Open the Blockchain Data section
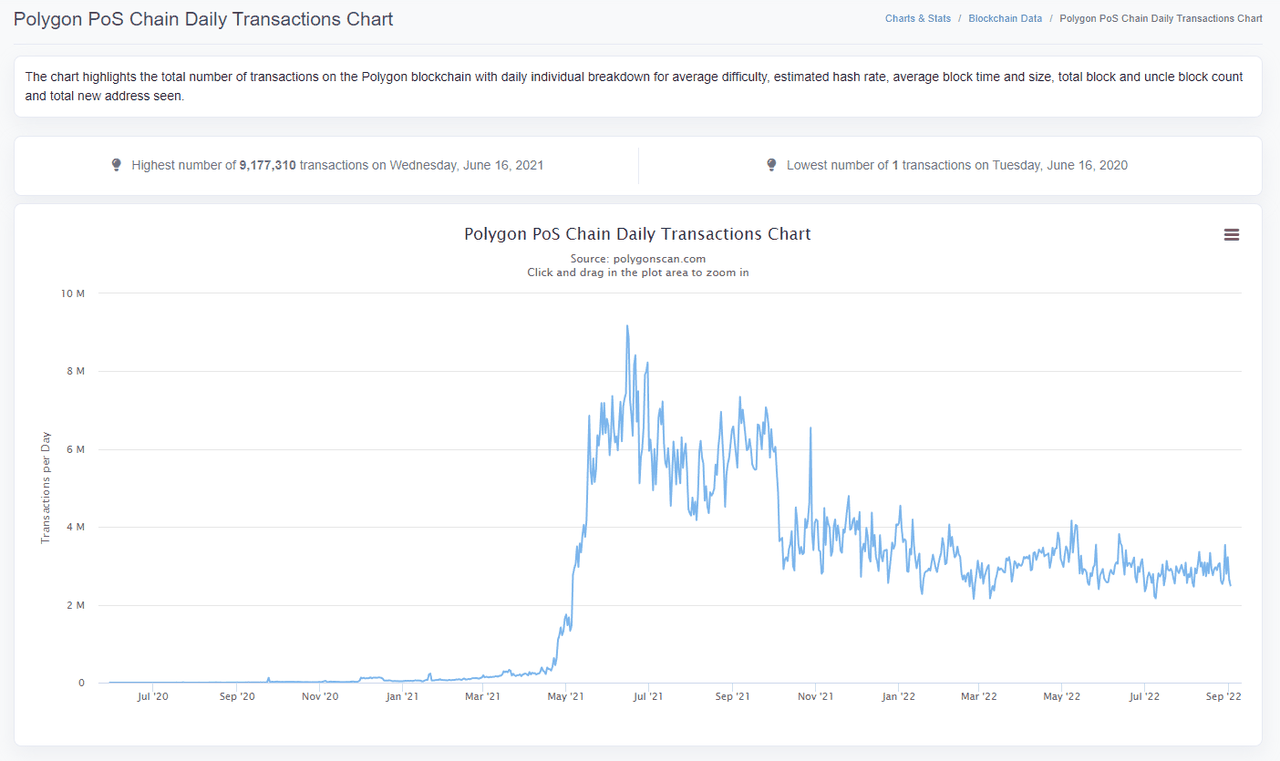Viewport: 1280px width, 761px height. [x=1005, y=18]
